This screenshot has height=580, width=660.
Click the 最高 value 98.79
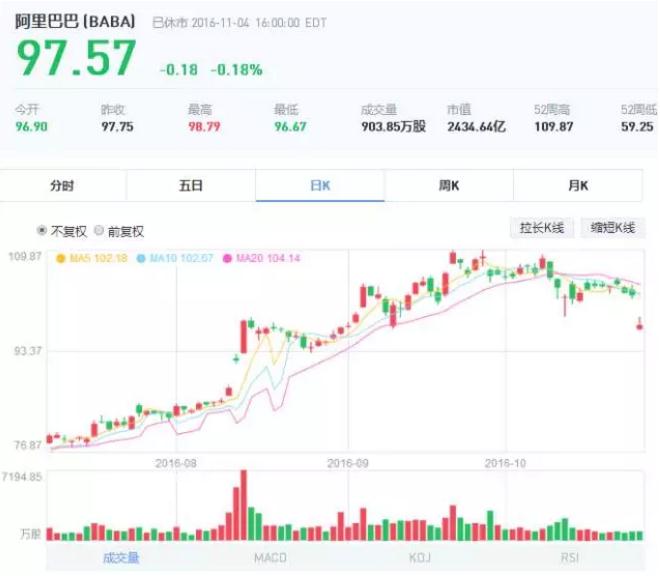coord(204,126)
